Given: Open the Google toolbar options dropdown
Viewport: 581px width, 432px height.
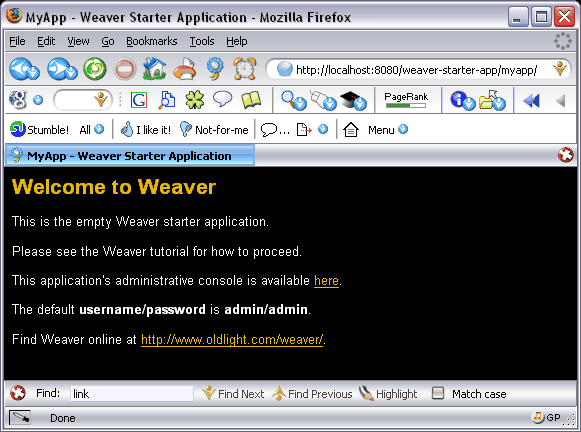Looking at the screenshot, I should 38,100.
